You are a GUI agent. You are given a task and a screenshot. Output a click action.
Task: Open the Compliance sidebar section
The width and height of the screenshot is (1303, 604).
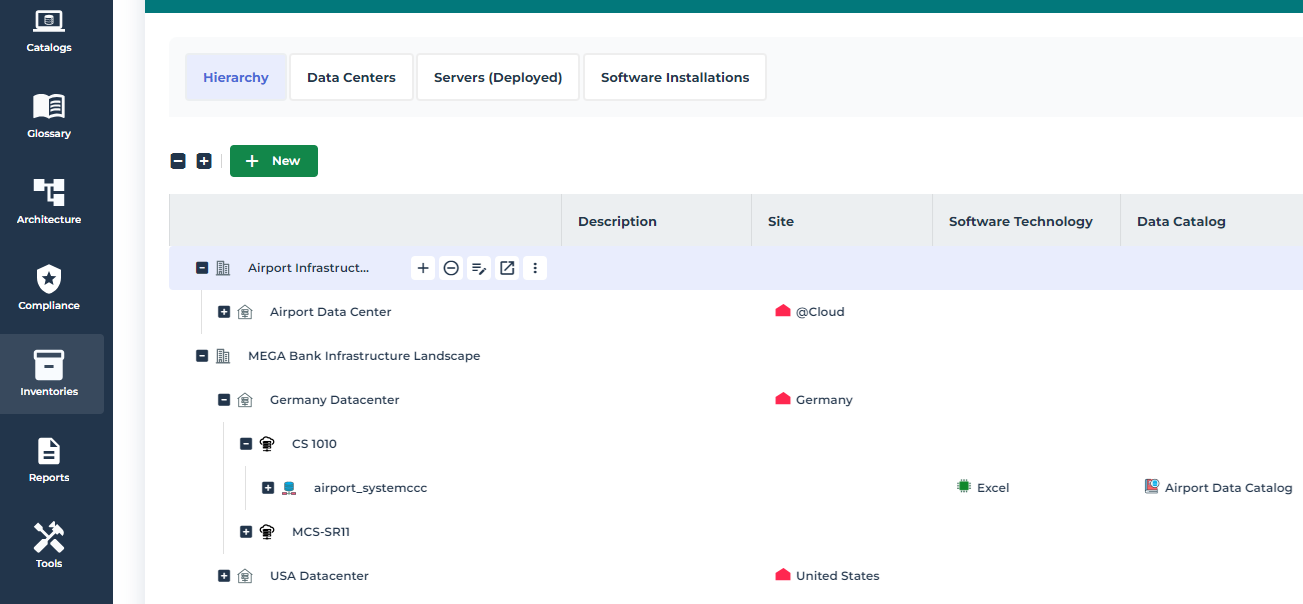click(49, 288)
